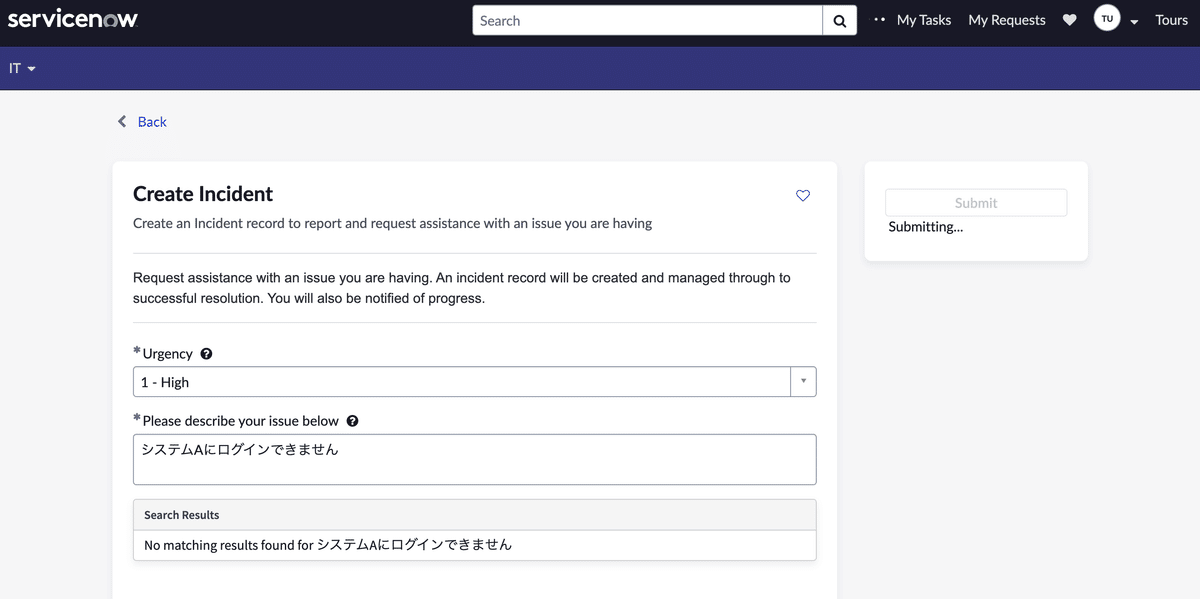Show help for the Urgency field
The image size is (1200, 599).
coord(206,354)
